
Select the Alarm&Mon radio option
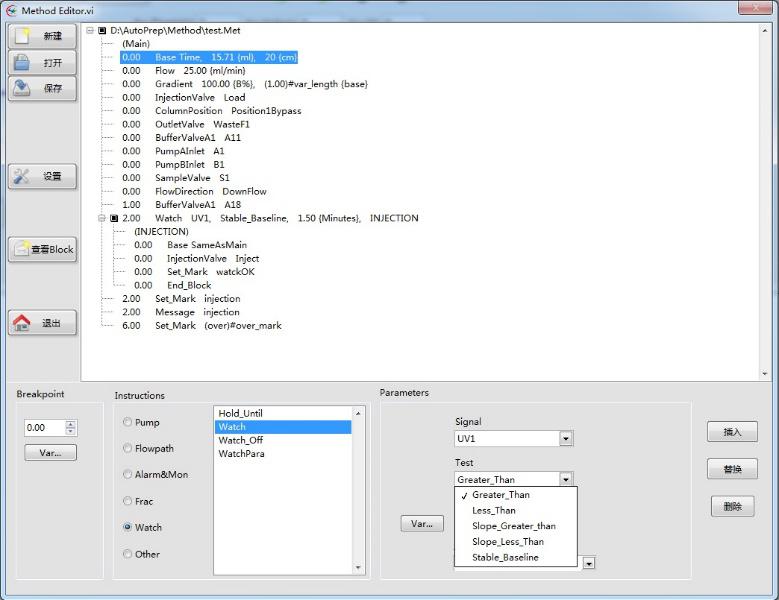[127, 475]
